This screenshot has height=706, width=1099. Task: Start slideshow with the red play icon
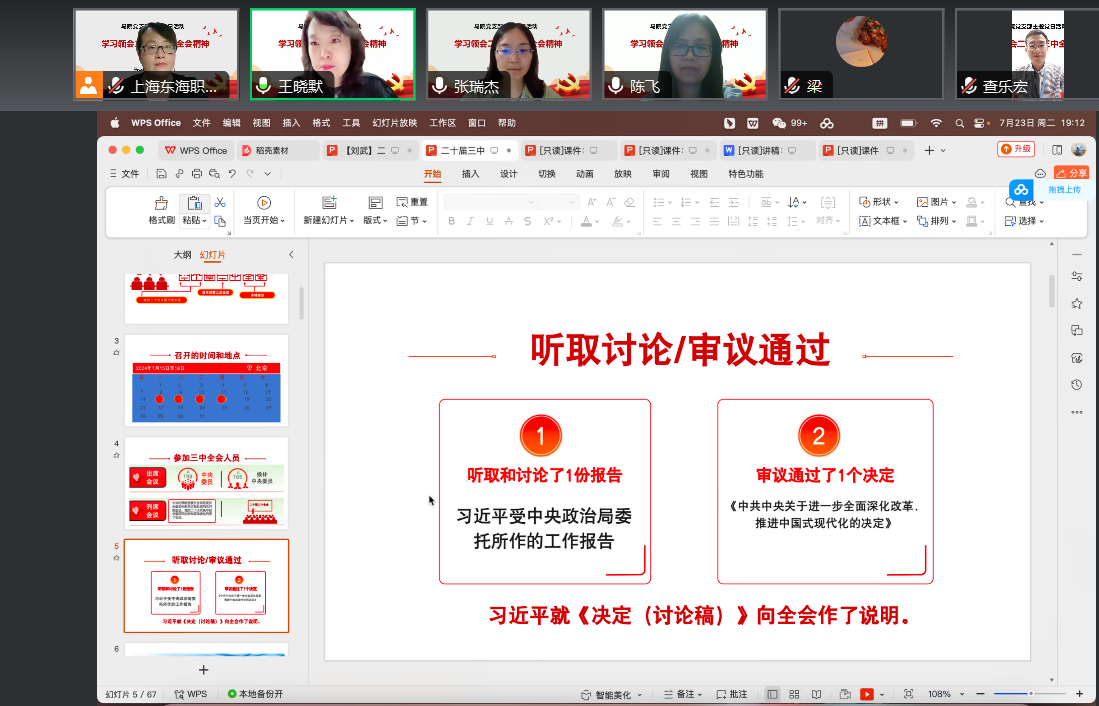coord(866,694)
